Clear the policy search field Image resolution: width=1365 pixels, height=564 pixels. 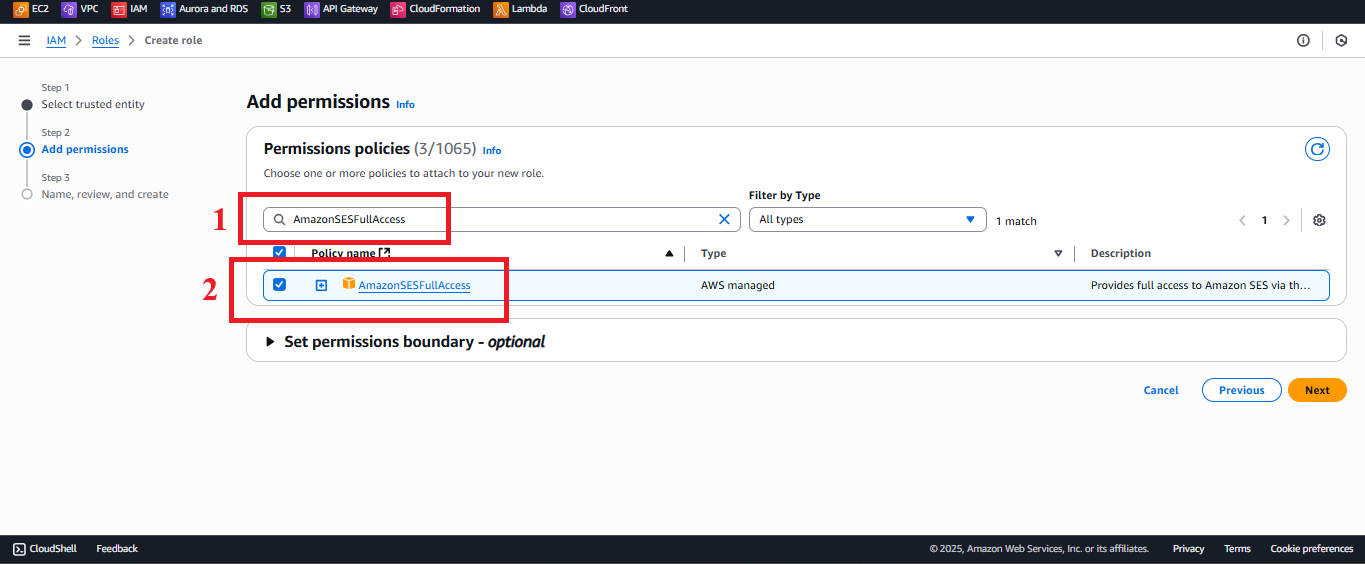click(725, 219)
